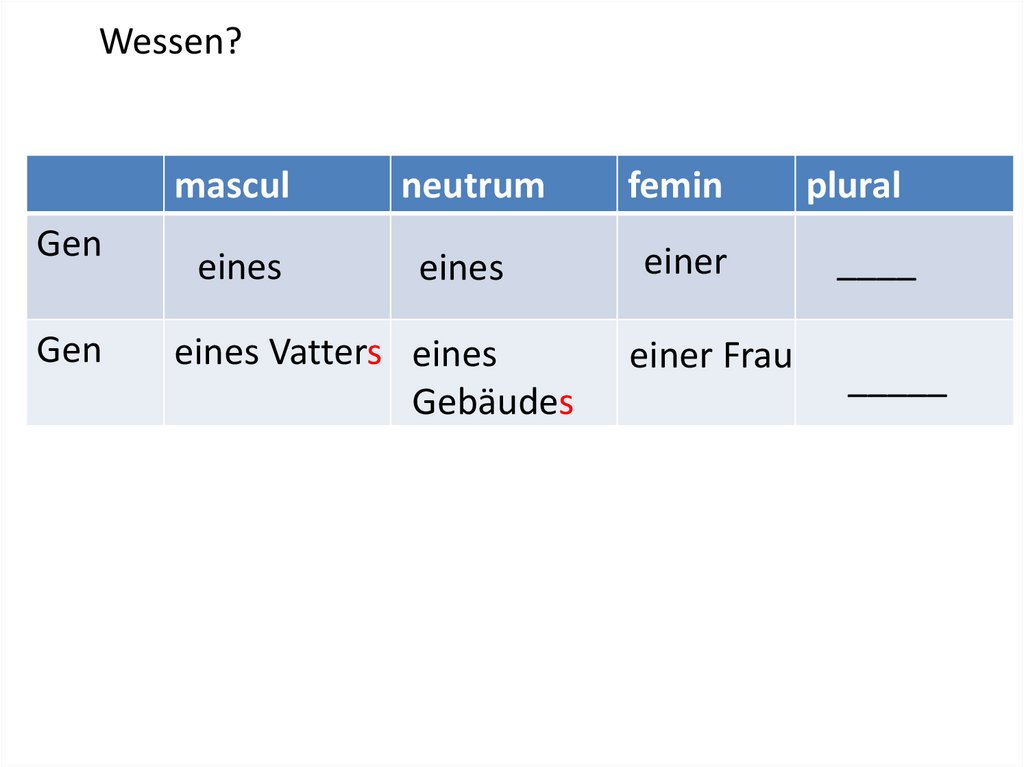Select the "Gen" label in first body row
This screenshot has width=1024, height=767.
(x=69, y=245)
